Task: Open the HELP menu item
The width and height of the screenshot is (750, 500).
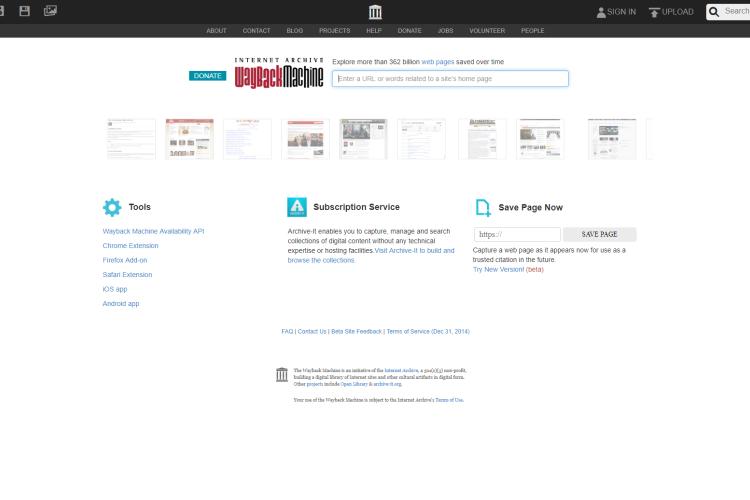Action: 374,31
